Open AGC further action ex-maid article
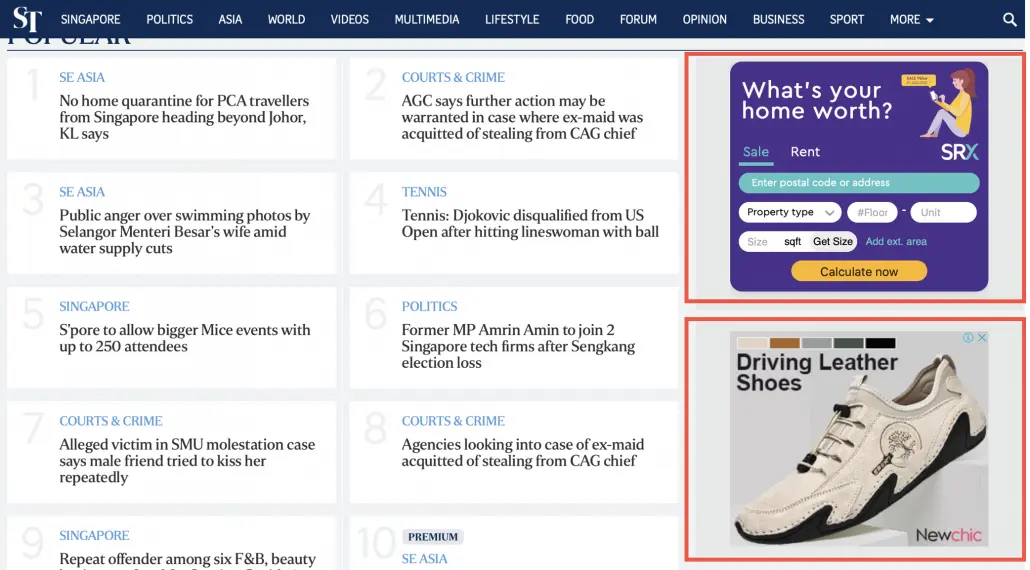 pos(522,117)
